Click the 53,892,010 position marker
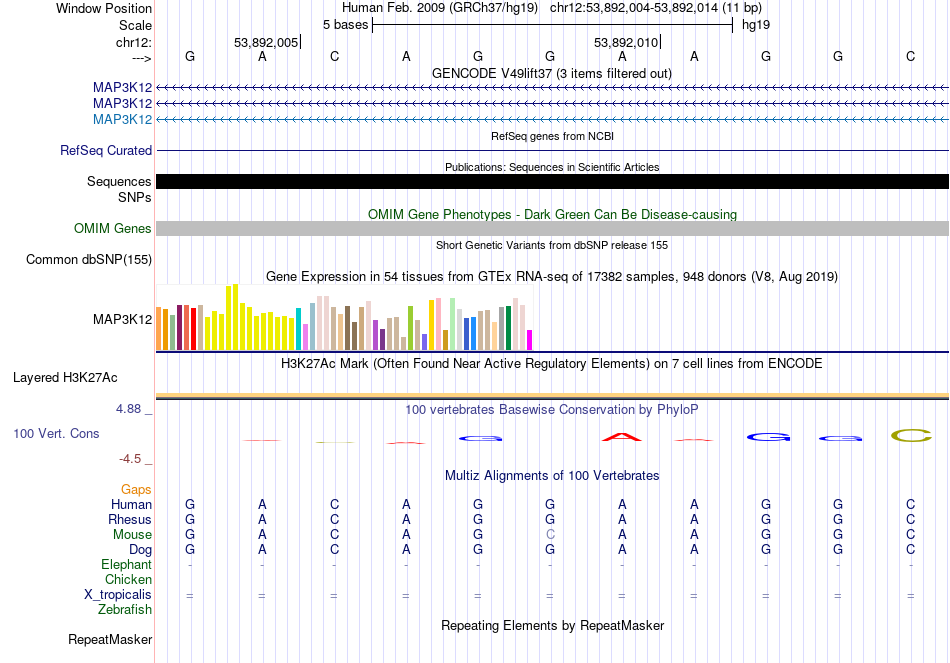 tap(626, 42)
